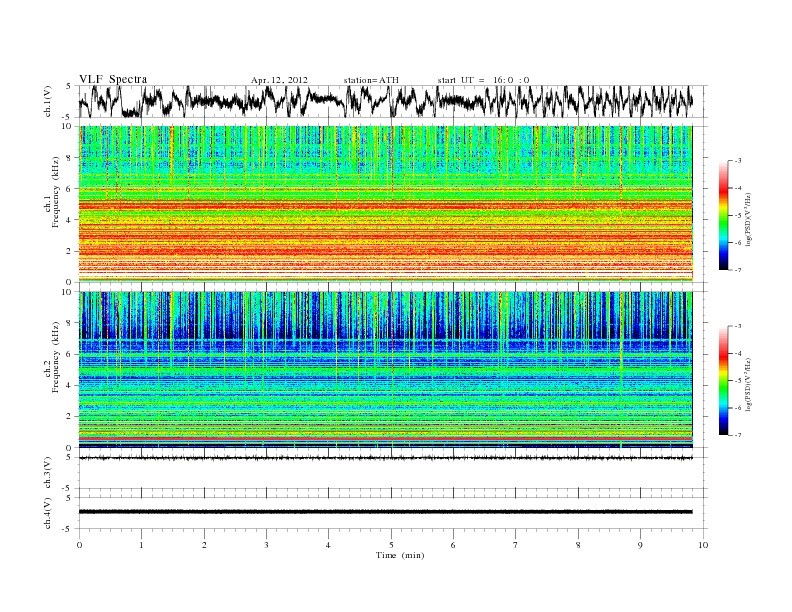This screenshot has width=792, height=612.
Task: Click the "ch.3(V)" axis label
Action: pyautogui.click(x=48, y=473)
